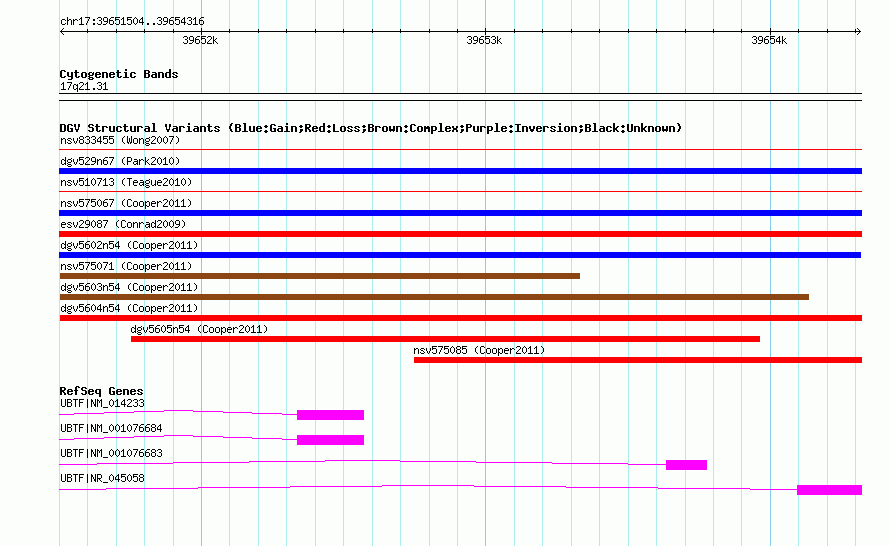Image resolution: width=890 pixels, height=546 pixels.
Task: Click the 39653k ruler marker
Action: tap(484, 40)
